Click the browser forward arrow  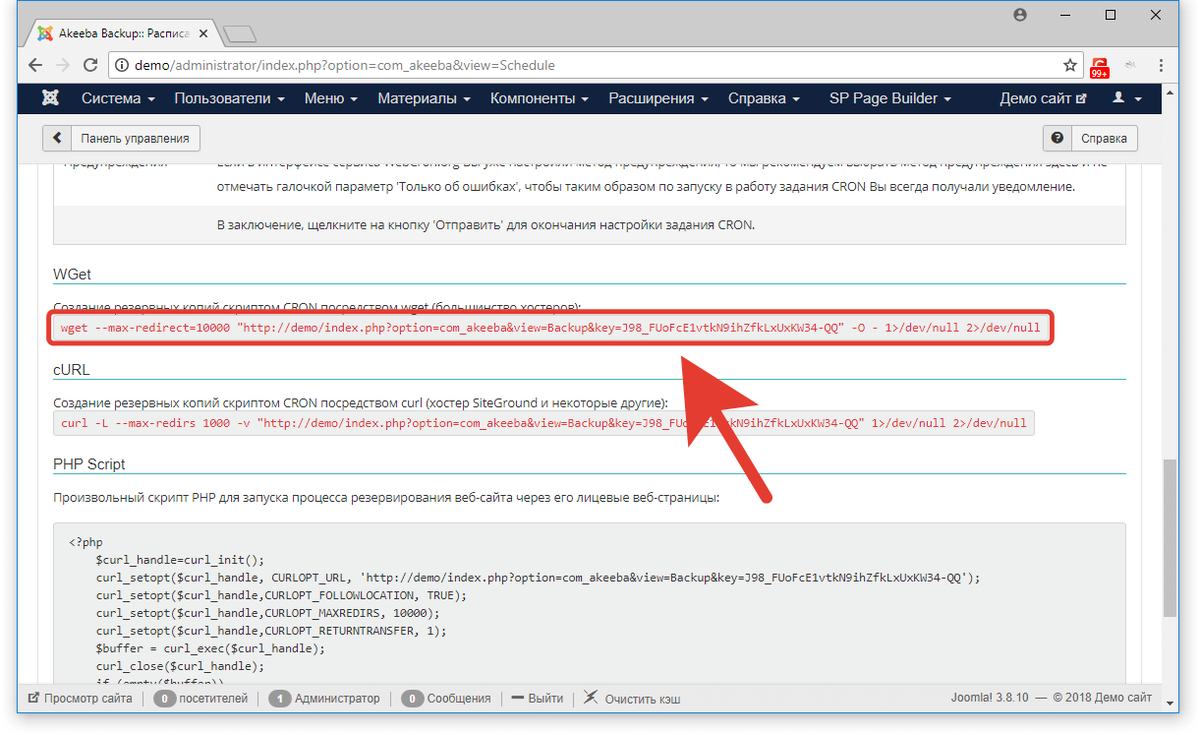[x=63, y=65]
